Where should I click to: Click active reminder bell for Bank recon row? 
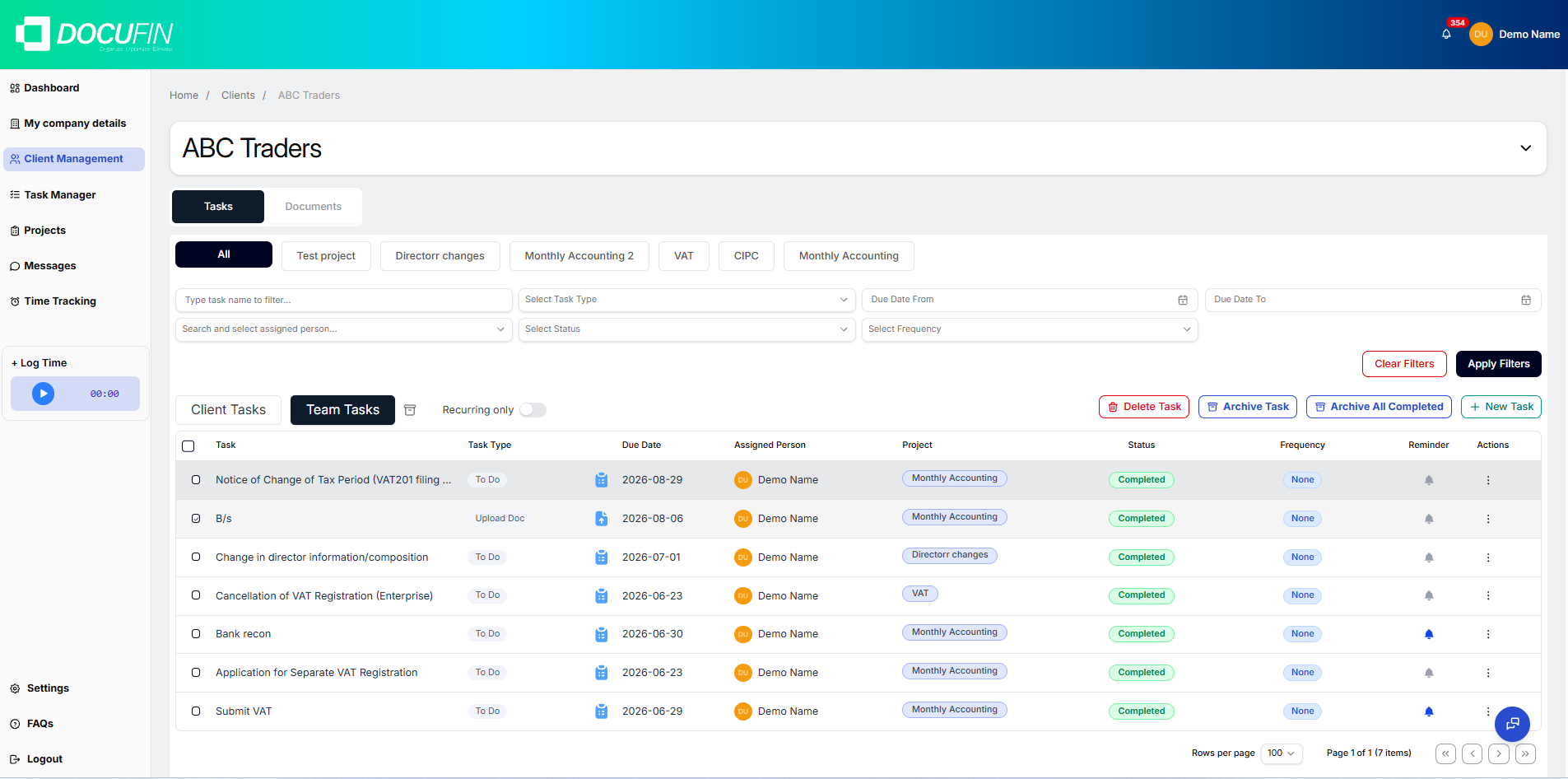click(1429, 634)
